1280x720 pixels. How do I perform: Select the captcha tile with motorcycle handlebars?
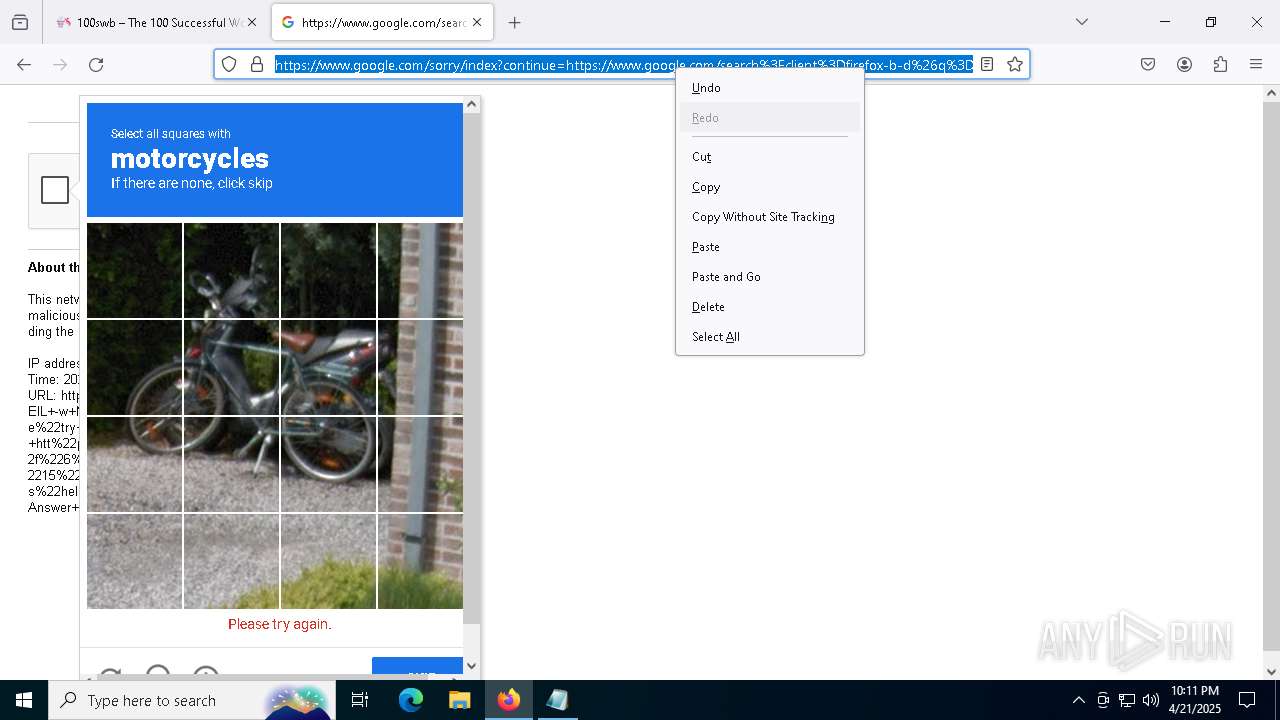coord(231,270)
